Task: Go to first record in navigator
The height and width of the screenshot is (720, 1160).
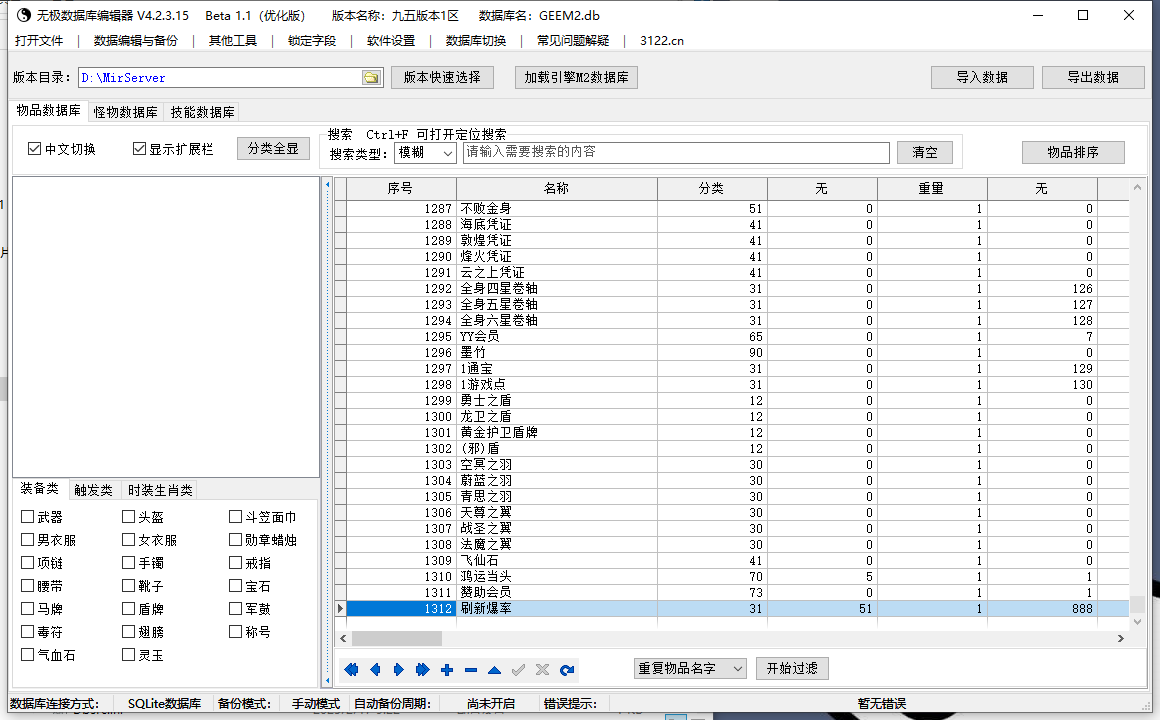Action: tap(351, 670)
